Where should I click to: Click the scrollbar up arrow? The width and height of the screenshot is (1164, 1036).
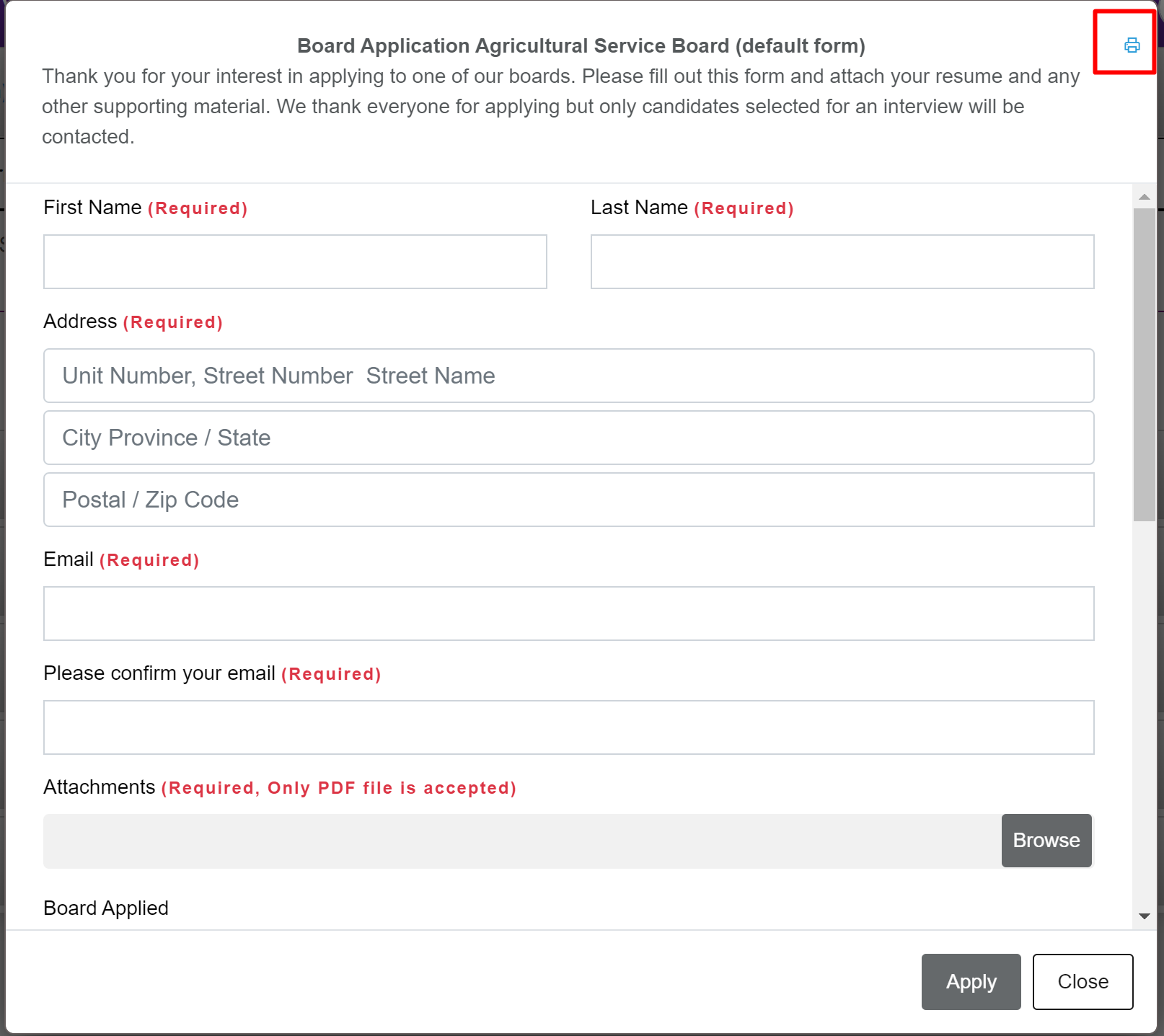pos(1144,197)
